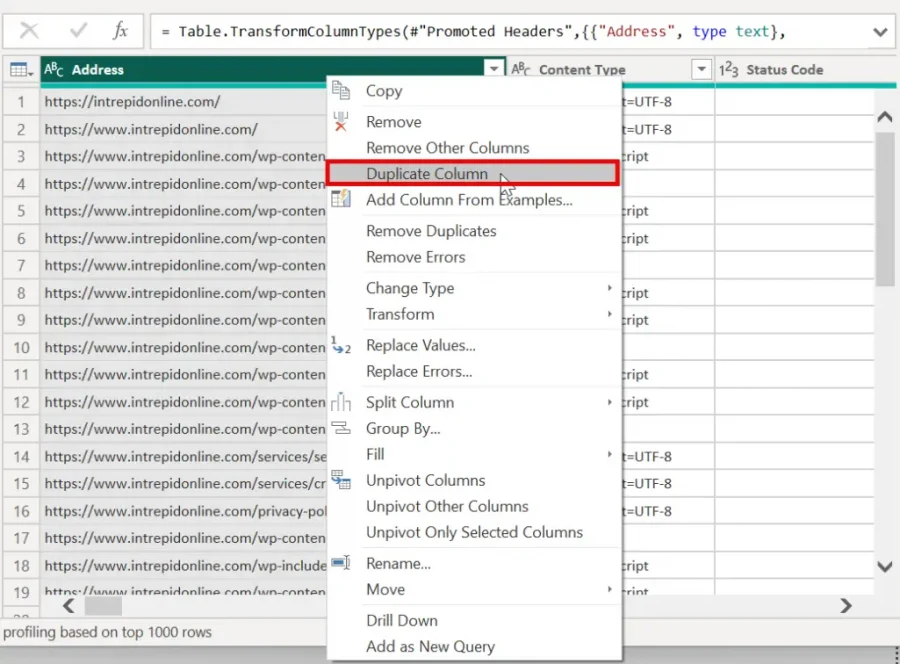Expand the Fill submenu arrow
900x664 pixels.
[610, 454]
